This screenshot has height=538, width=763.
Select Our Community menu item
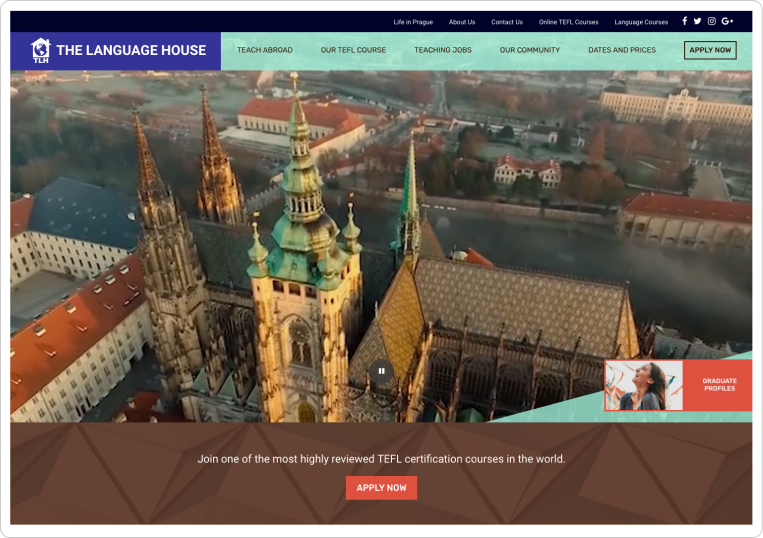pyautogui.click(x=530, y=50)
